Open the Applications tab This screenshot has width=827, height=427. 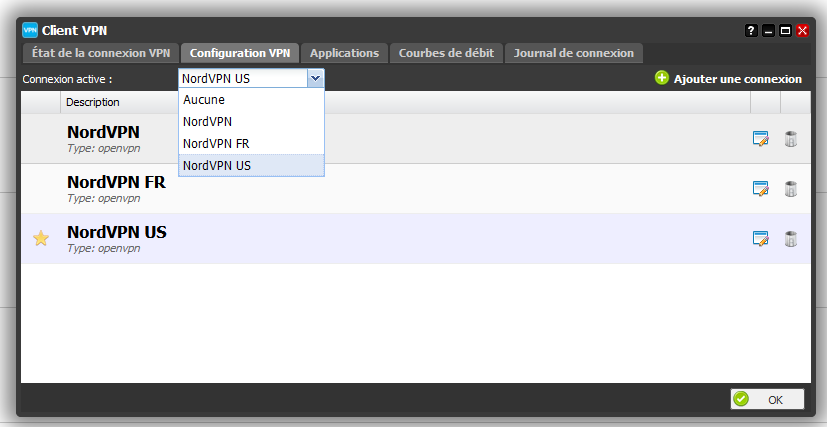coord(344,53)
